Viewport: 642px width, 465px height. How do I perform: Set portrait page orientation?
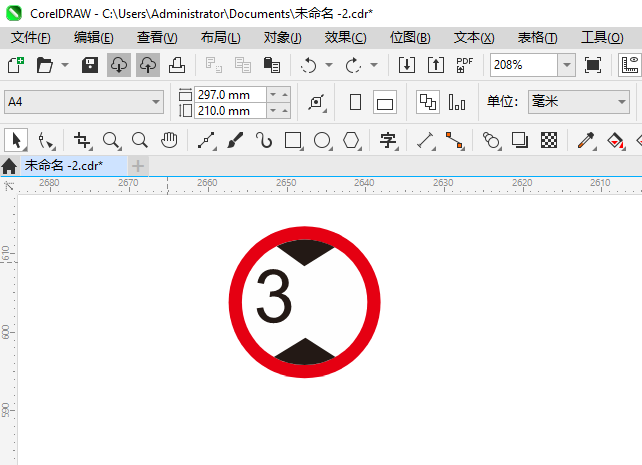coord(355,102)
